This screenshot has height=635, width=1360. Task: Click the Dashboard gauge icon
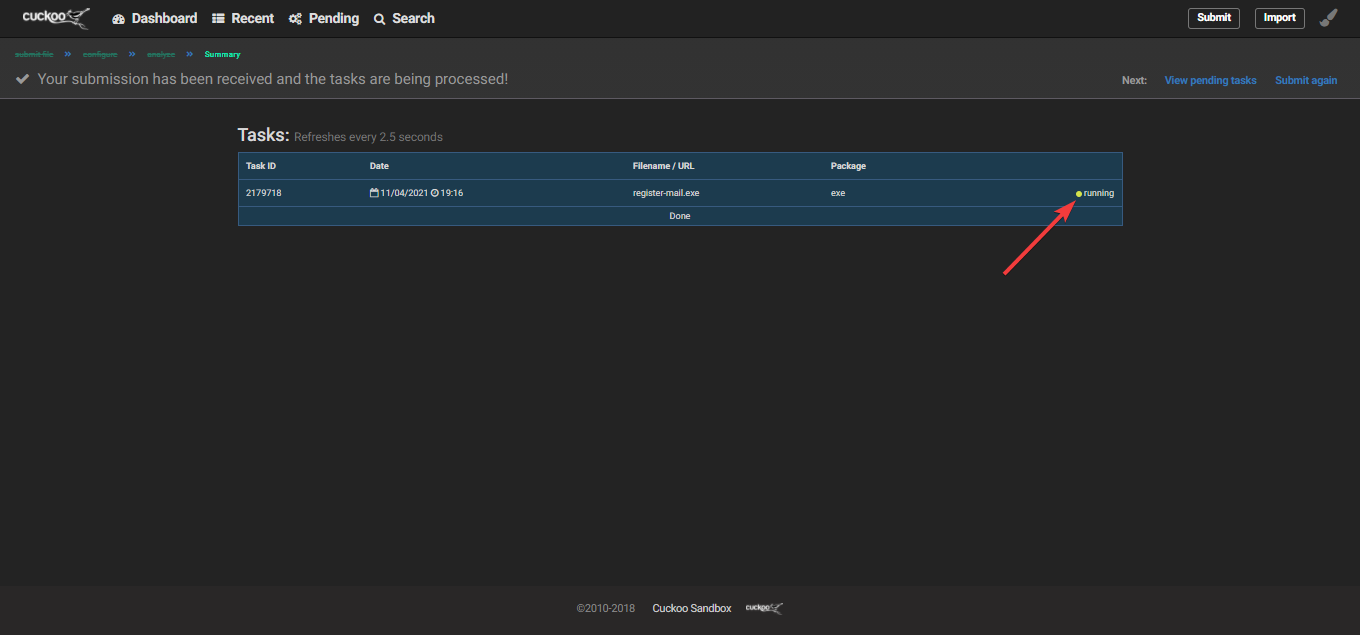click(x=119, y=19)
